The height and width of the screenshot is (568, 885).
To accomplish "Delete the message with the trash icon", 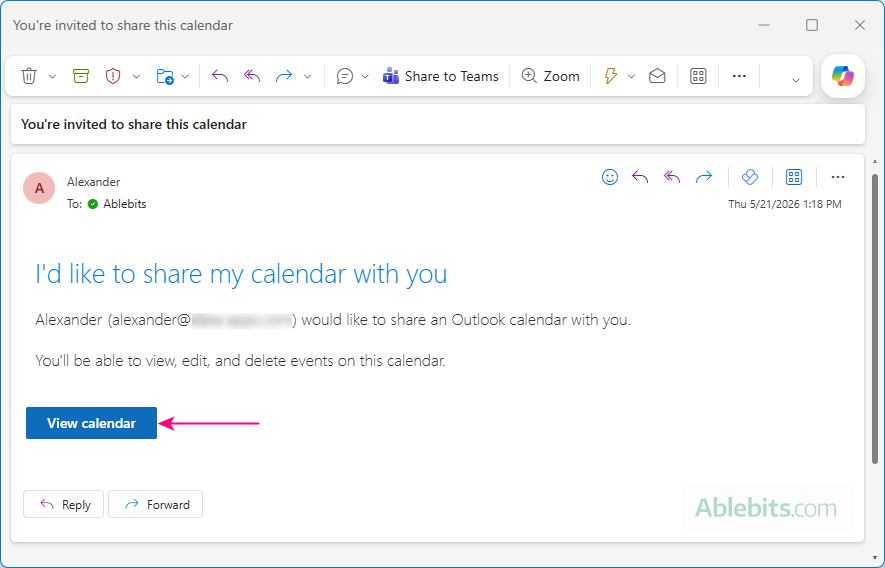I will coord(29,76).
